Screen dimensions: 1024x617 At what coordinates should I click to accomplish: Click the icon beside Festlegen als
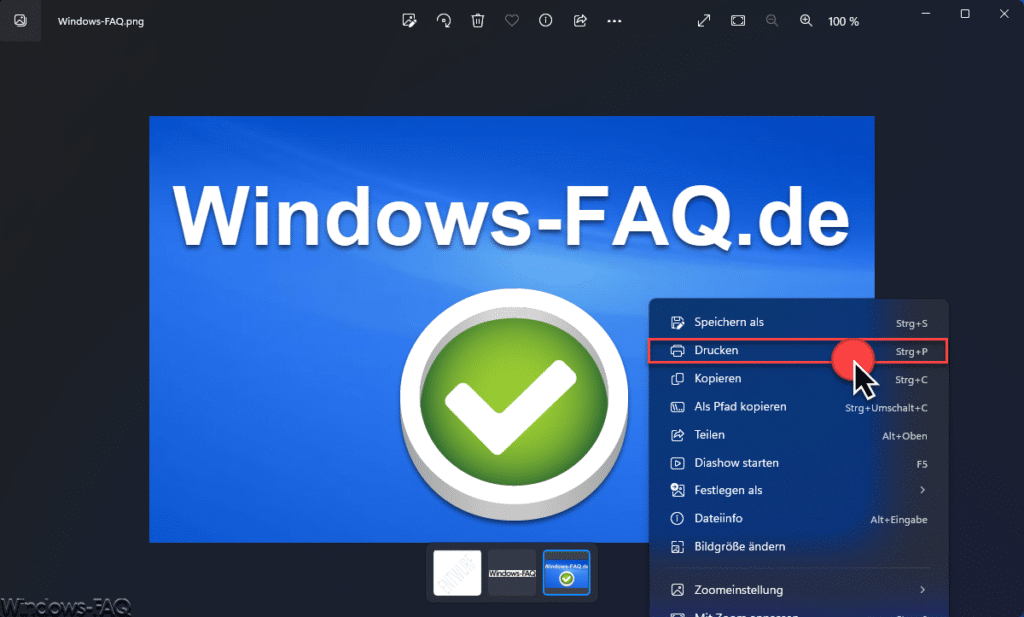(x=677, y=490)
